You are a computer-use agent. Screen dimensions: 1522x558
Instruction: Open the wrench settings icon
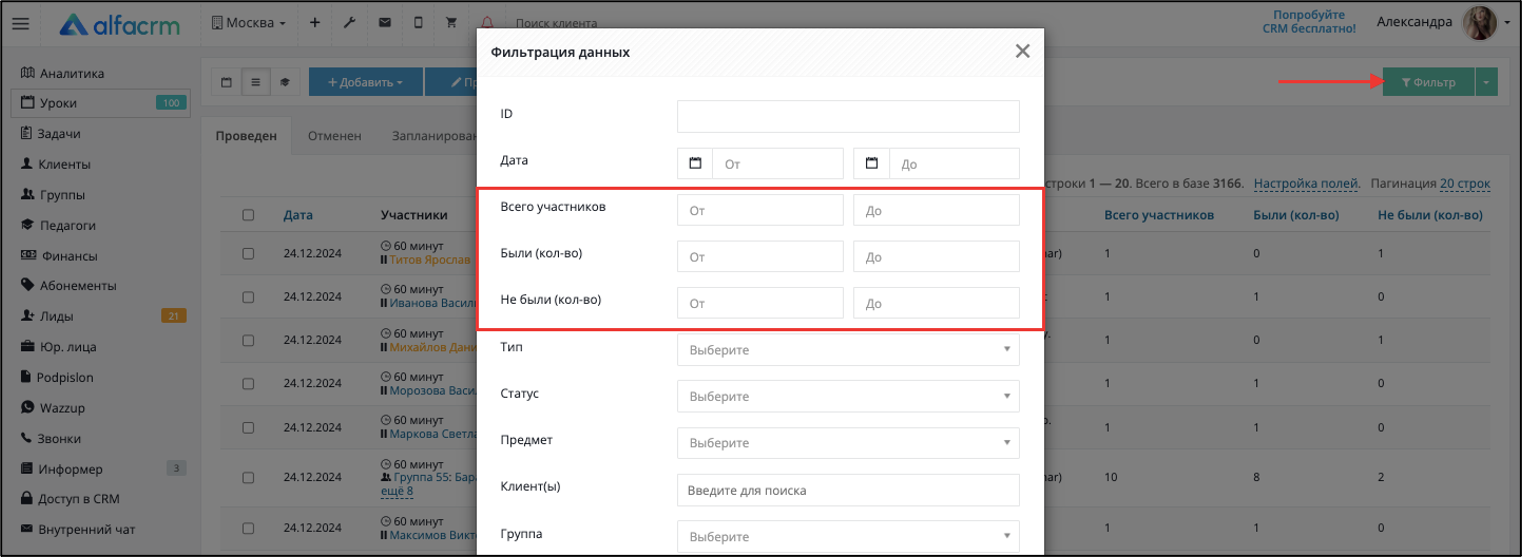click(349, 23)
